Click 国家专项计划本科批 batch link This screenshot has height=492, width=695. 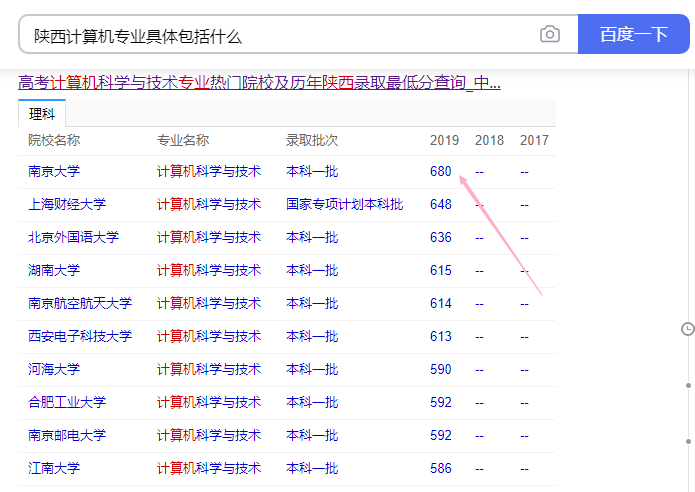[x=344, y=204]
